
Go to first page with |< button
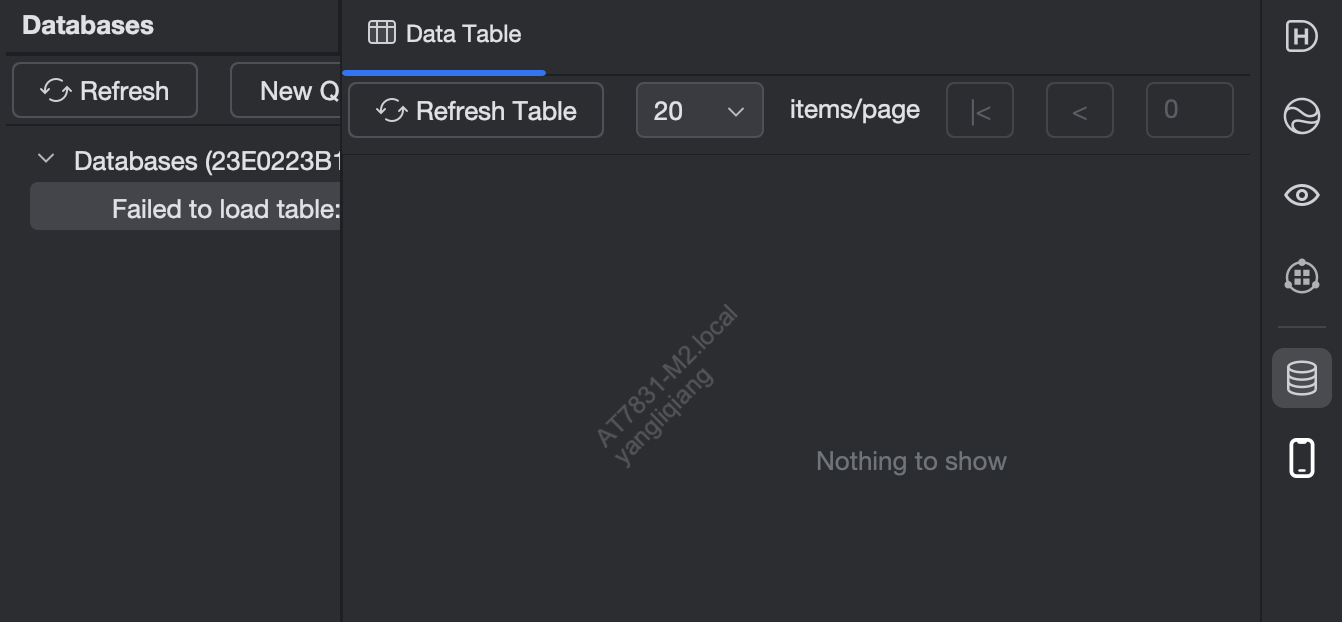point(980,110)
